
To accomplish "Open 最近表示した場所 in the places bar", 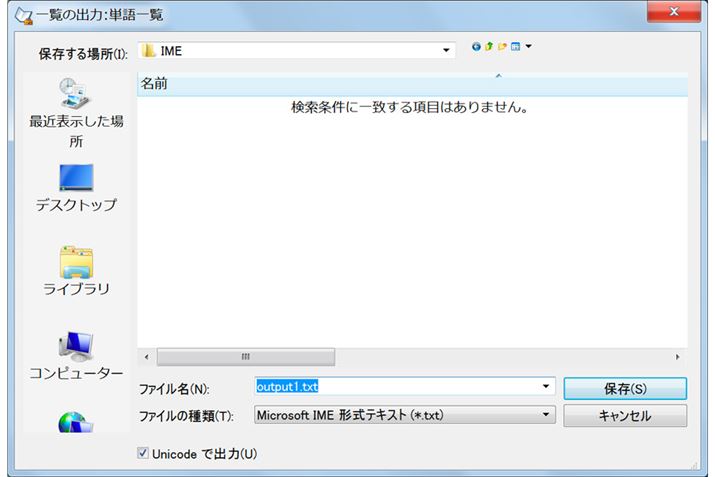I will click(76, 113).
